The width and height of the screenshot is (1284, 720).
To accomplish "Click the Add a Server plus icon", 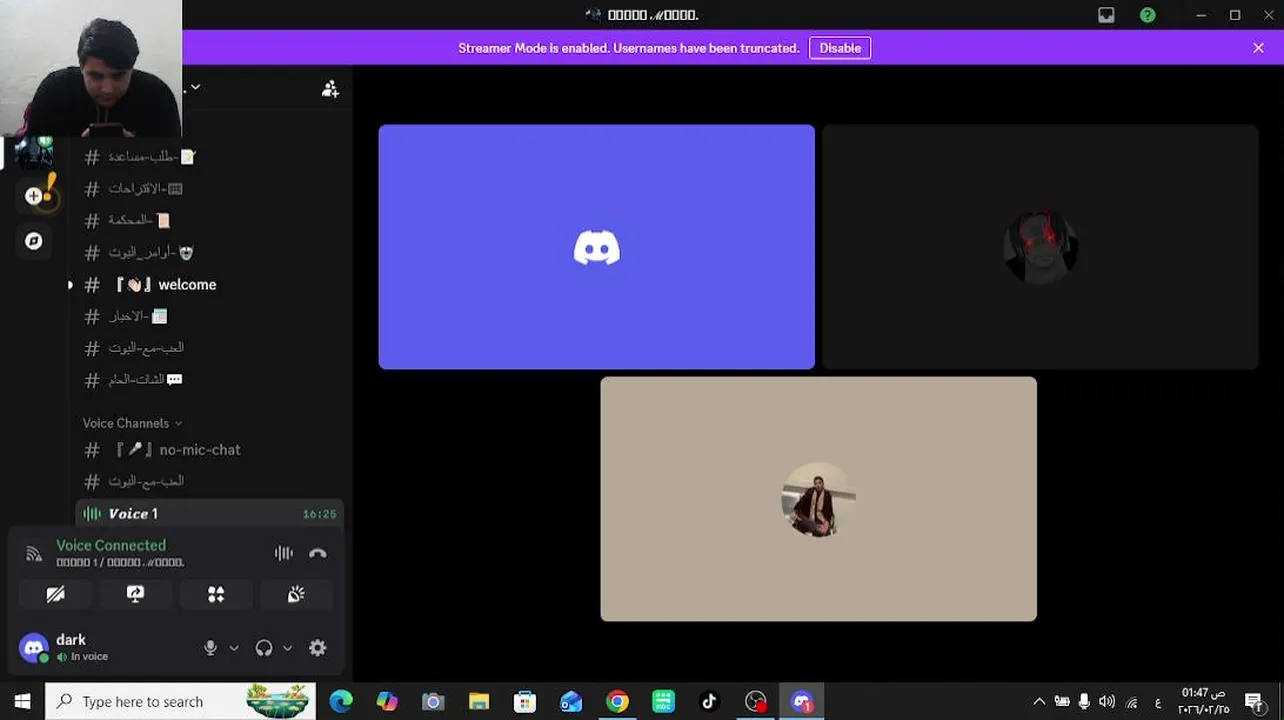I will pyautogui.click(x=34, y=196).
